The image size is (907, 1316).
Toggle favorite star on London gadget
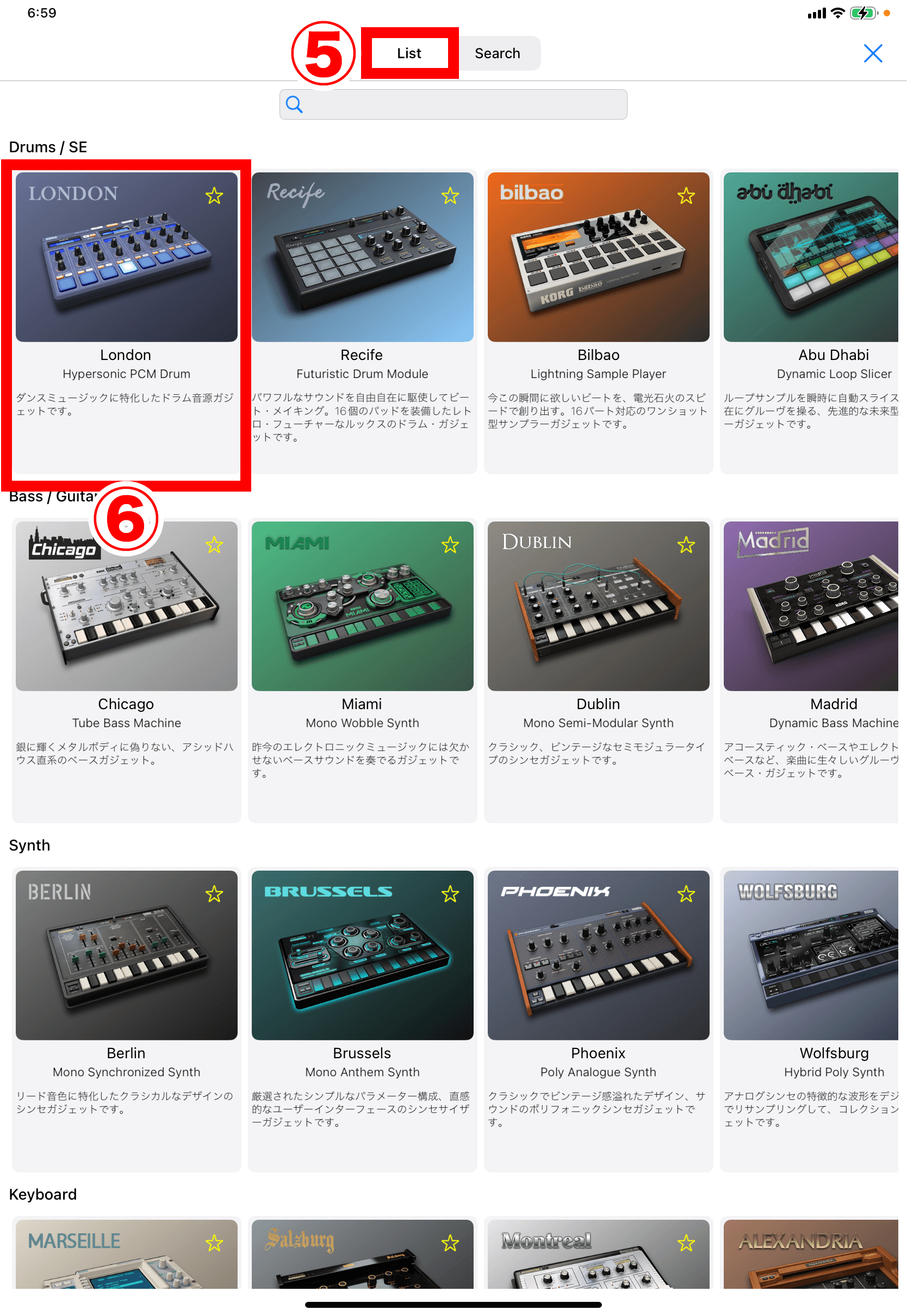(x=214, y=196)
